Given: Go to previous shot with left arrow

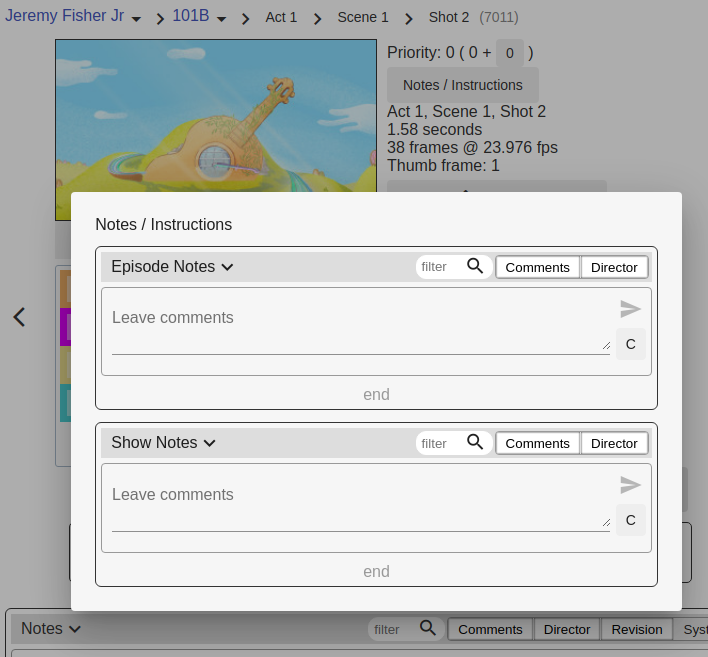Looking at the screenshot, I should (x=19, y=317).
